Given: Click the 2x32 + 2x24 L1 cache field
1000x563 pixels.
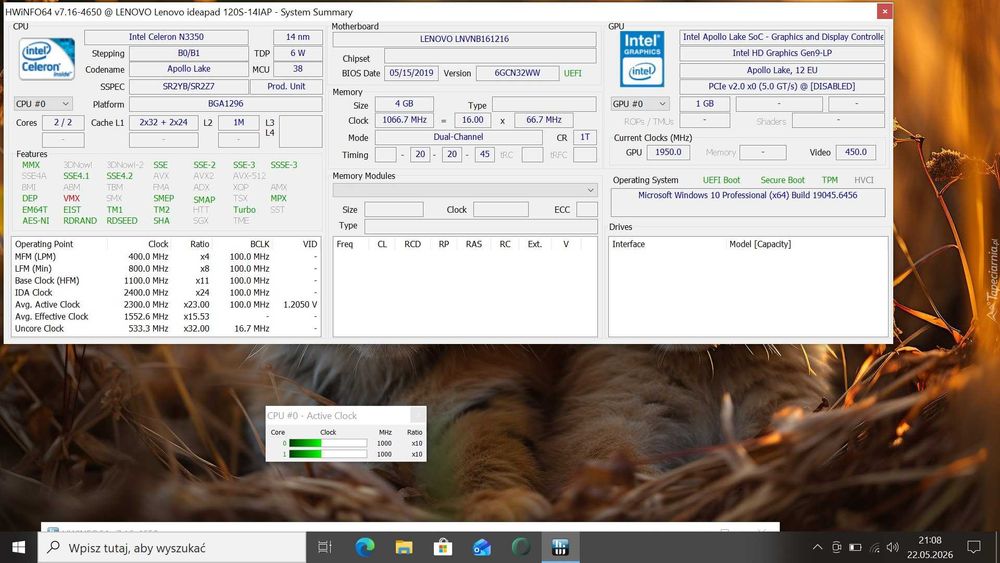Looking at the screenshot, I should (163, 122).
